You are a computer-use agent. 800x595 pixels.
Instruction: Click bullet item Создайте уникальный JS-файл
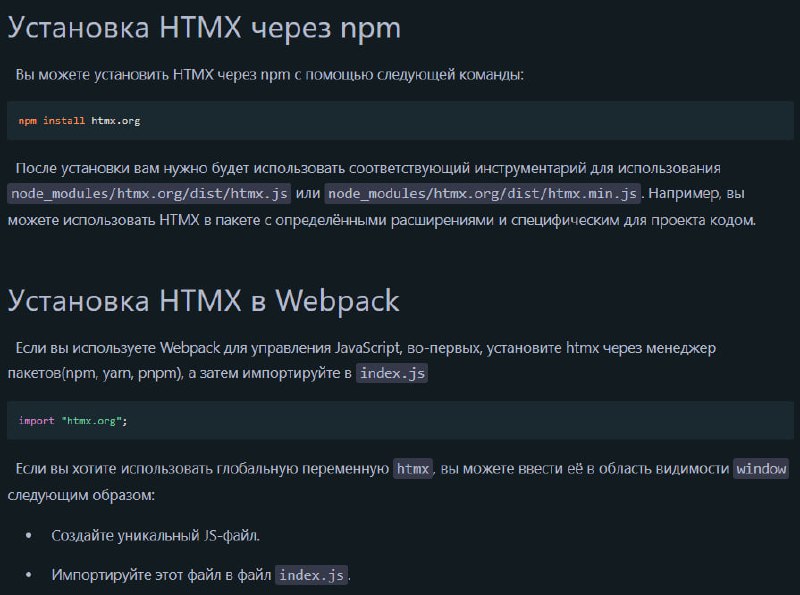(x=156, y=535)
